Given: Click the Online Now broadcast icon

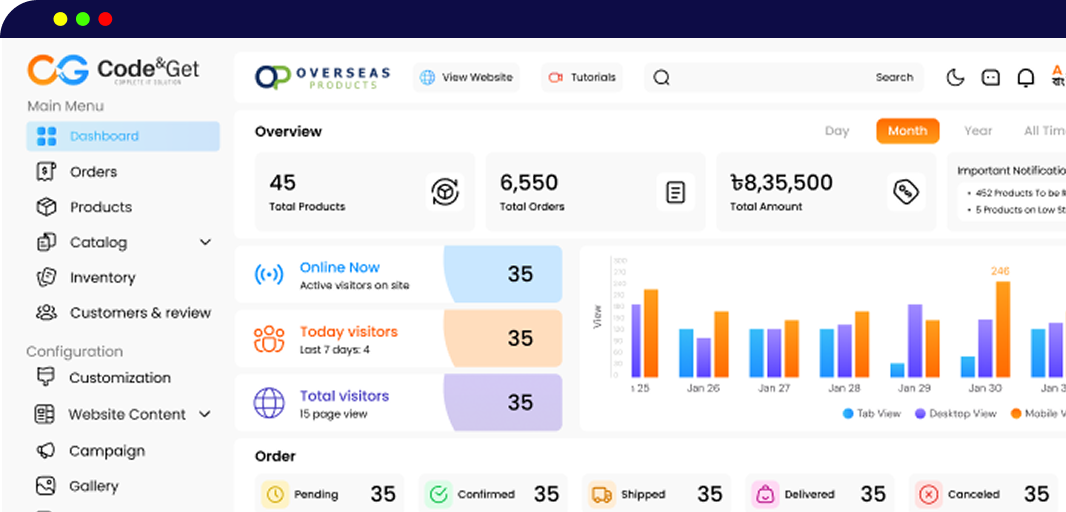Looking at the screenshot, I should 269,275.
